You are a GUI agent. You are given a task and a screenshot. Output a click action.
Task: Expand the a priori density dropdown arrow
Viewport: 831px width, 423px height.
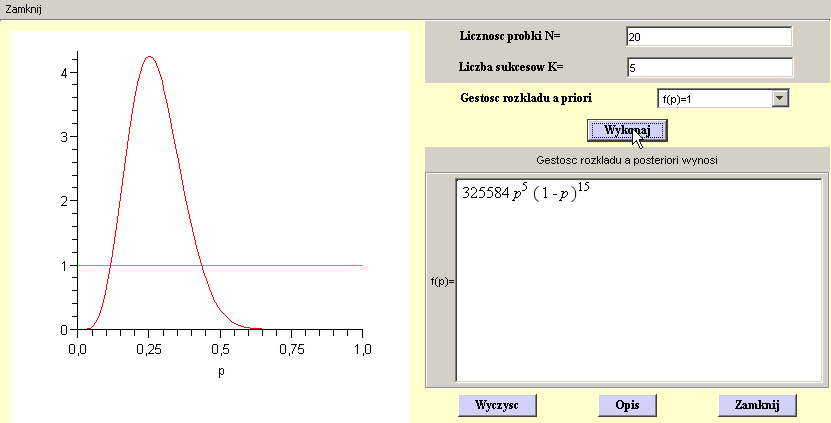pos(780,98)
